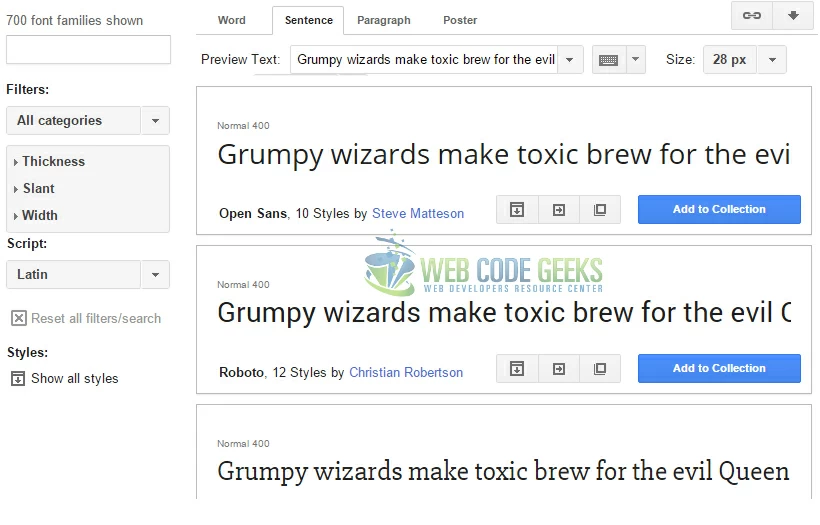Click the download arrow icon at top right
Viewport: 820px width, 525px height.
click(793, 16)
